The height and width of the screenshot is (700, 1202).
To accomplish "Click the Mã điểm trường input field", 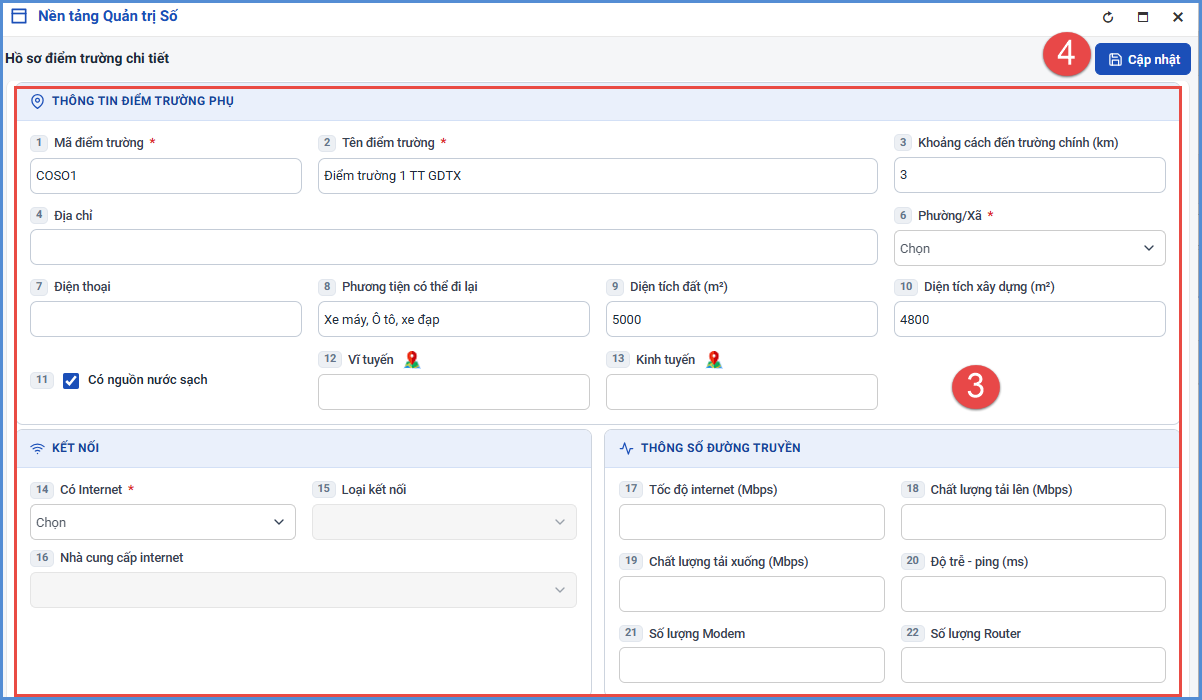I will point(166,176).
